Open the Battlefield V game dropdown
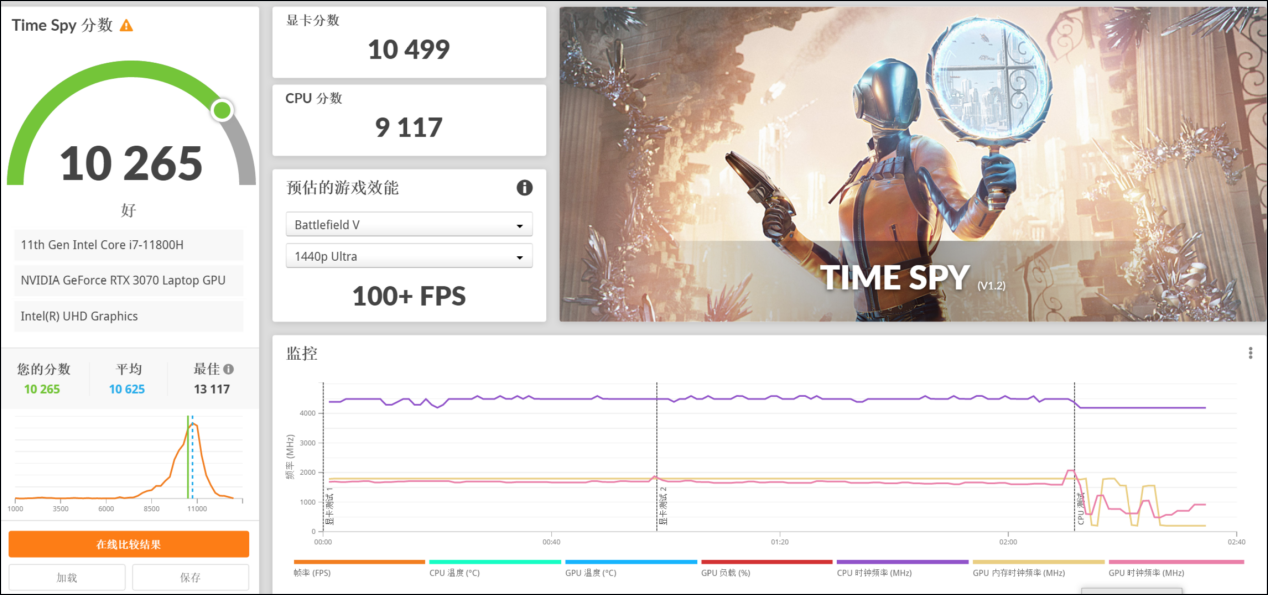1268x595 pixels. 409,225
